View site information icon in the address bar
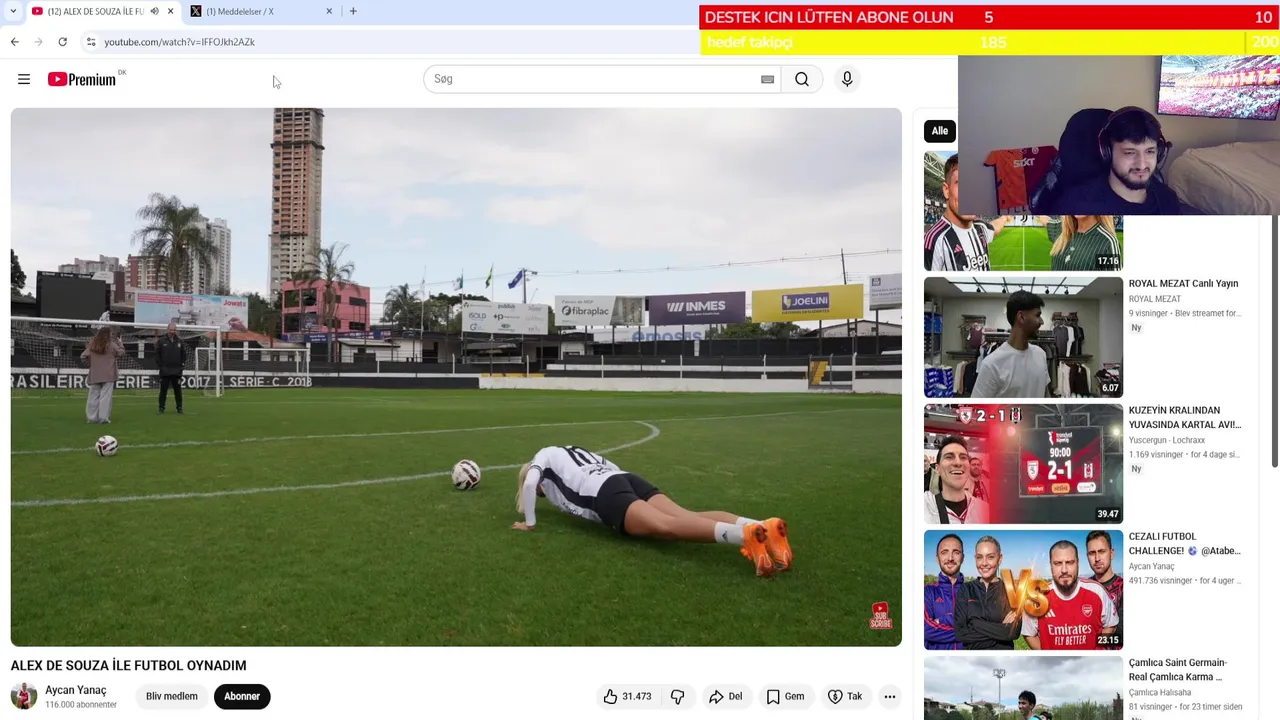 [x=91, y=42]
